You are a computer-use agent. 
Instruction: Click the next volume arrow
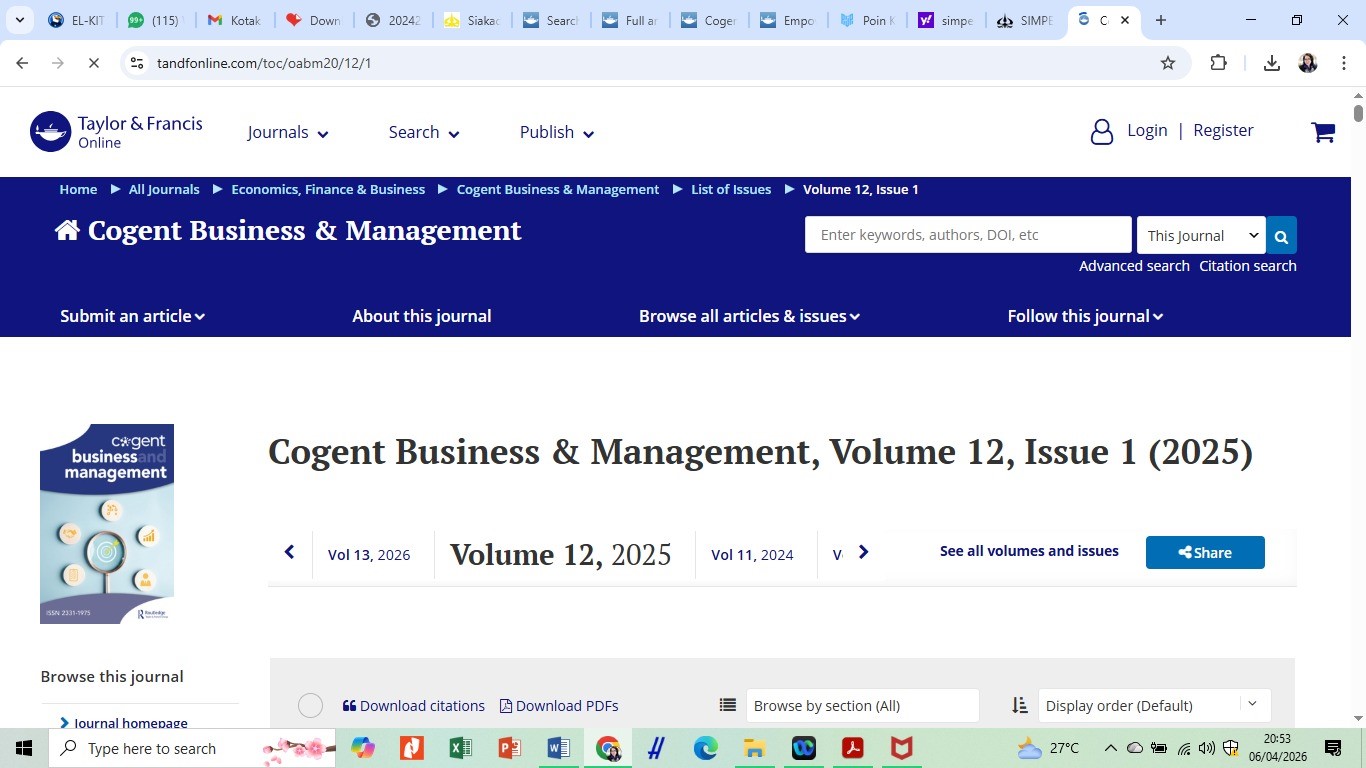[864, 552]
